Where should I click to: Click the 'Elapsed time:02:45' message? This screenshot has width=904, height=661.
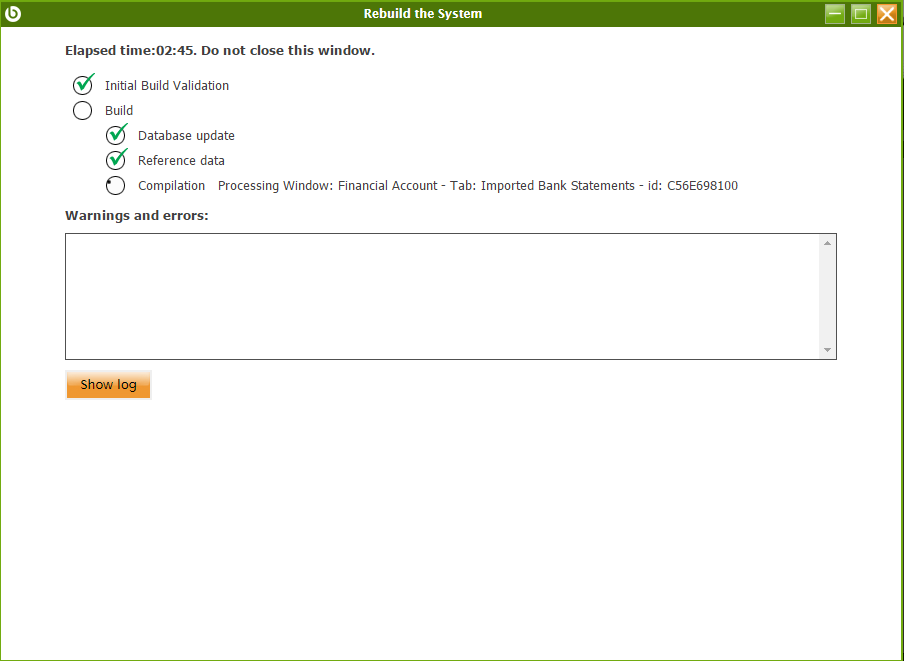(220, 51)
